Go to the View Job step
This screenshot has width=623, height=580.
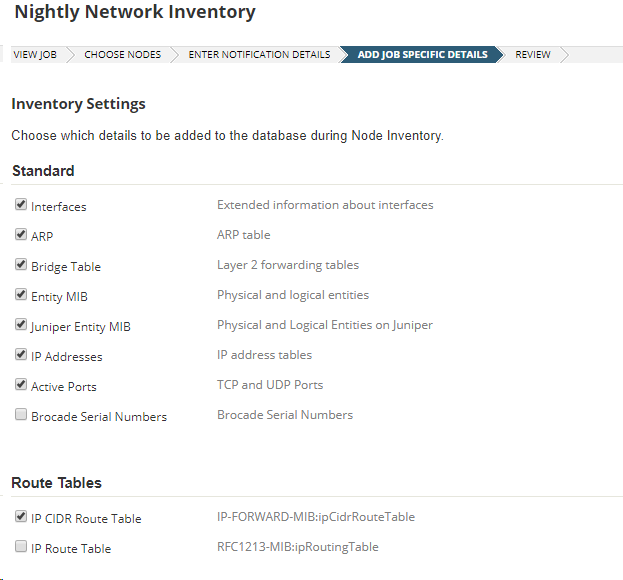point(35,55)
